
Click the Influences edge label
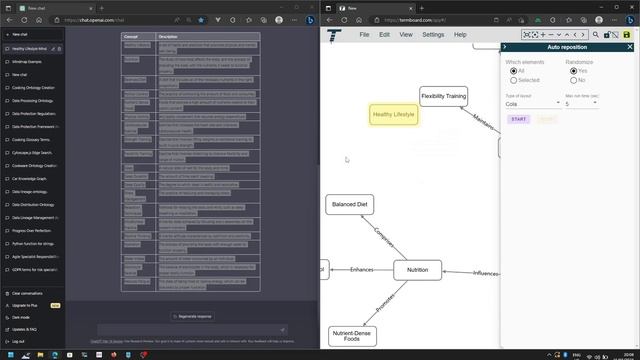click(486, 273)
